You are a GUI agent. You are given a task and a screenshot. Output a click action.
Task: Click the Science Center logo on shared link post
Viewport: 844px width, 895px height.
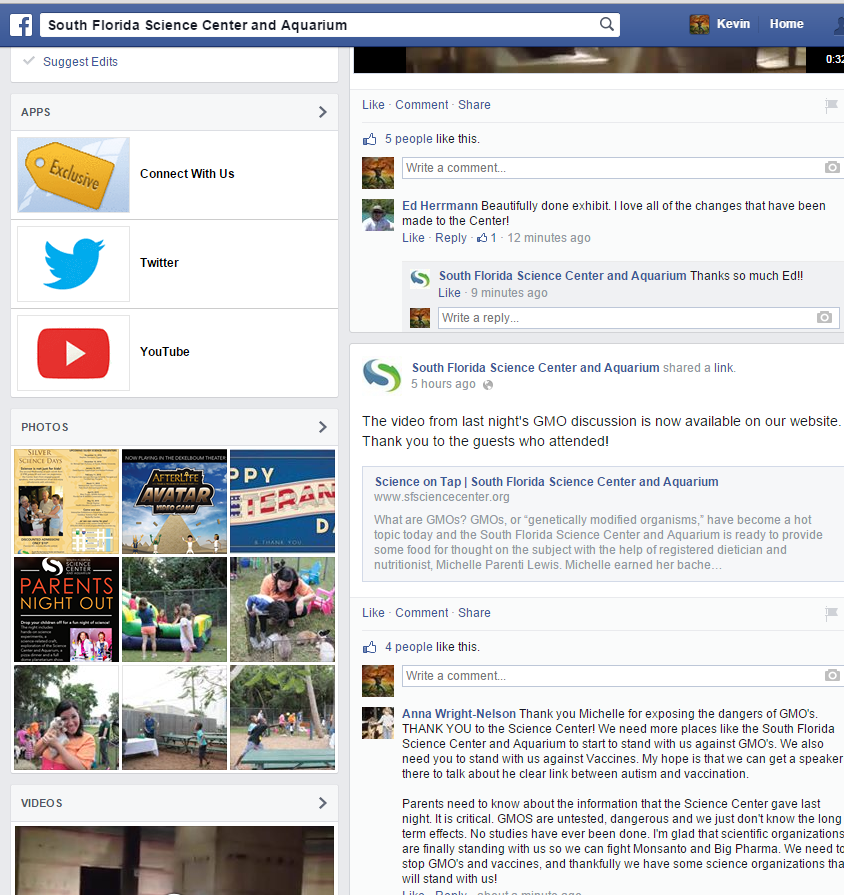pos(382,375)
